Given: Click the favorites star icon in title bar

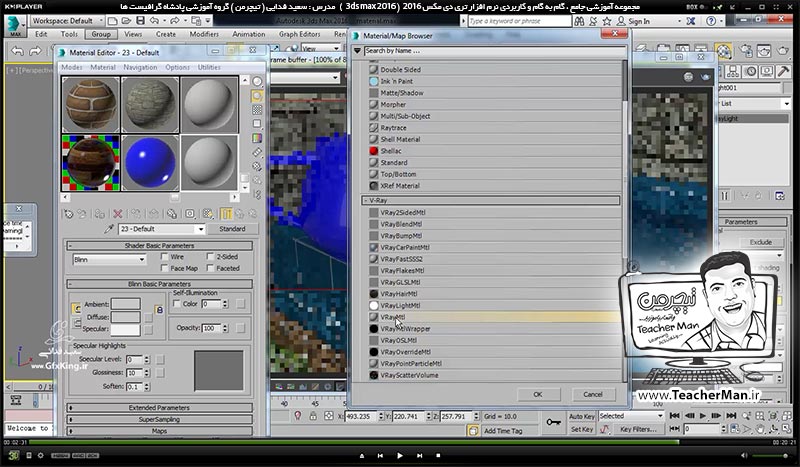Looking at the screenshot, I should pyautogui.click(x=607, y=21).
